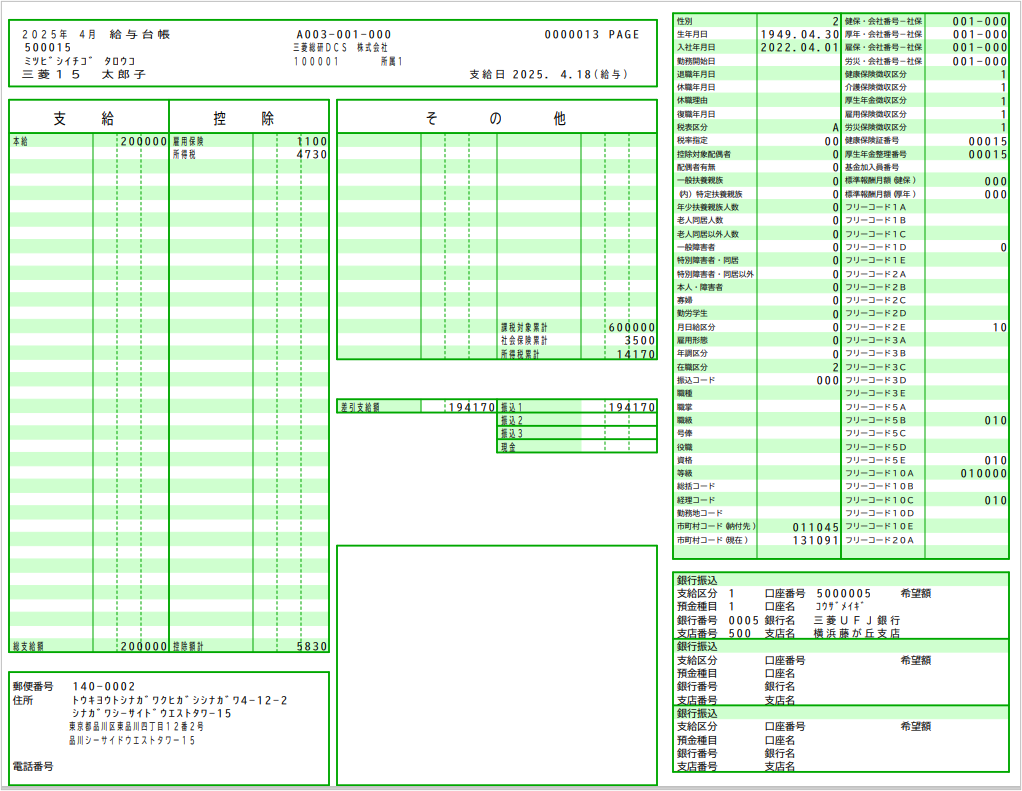
Task: Click the postal code 140-0002
Action: 104,686
